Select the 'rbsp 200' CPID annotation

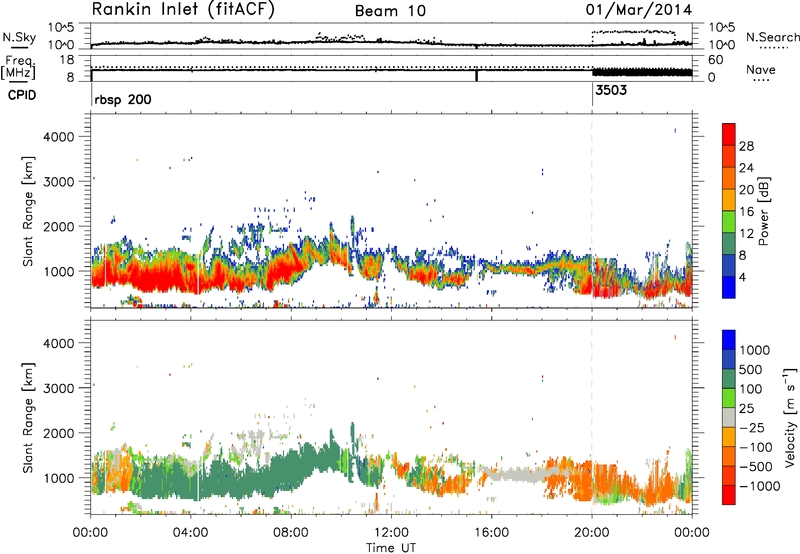pyautogui.click(x=123, y=99)
